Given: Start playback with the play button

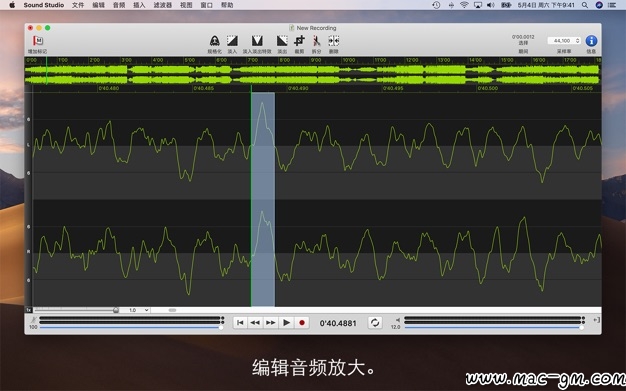Looking at the screenshot, I should (286, 323).
